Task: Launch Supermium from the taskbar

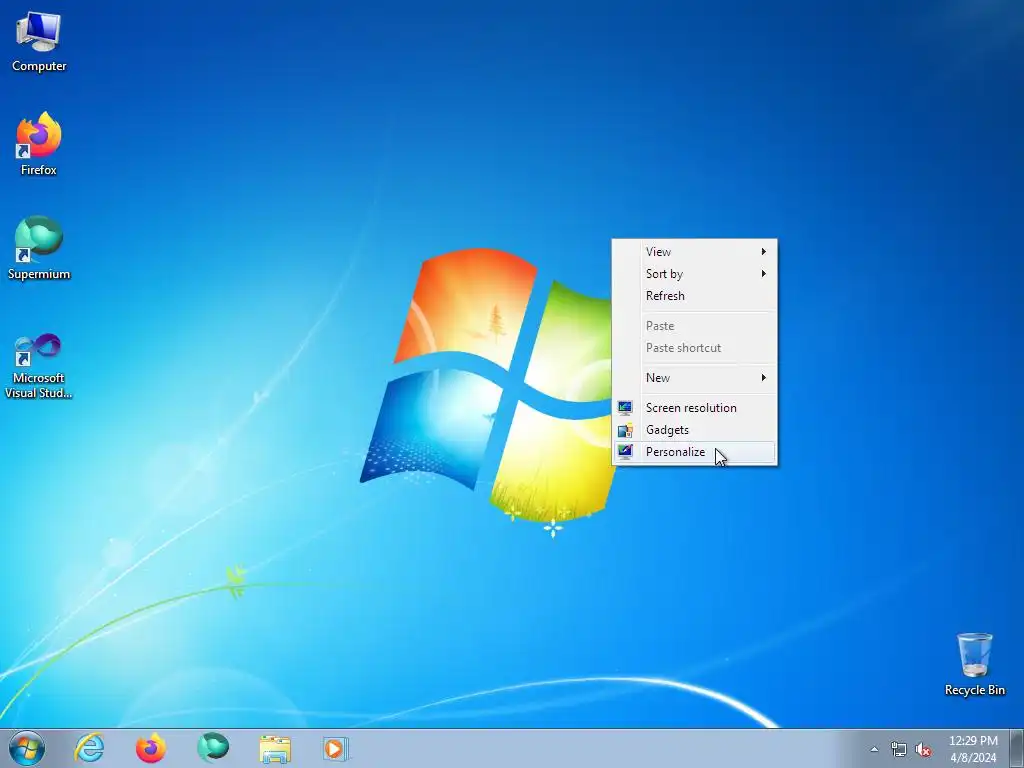Action: 213,748
